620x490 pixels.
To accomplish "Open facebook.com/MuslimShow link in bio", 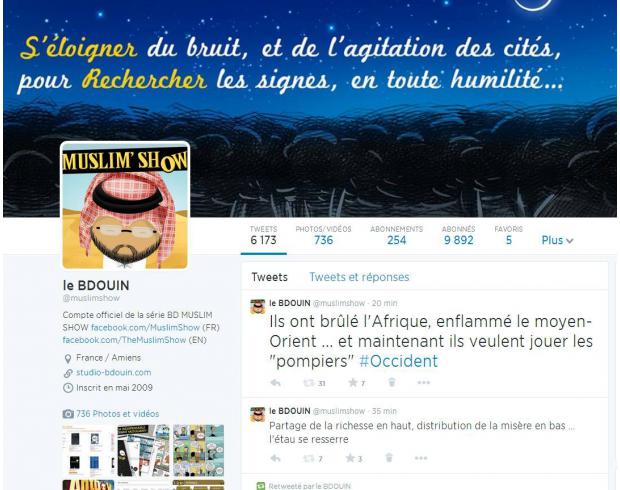I will coord(145,327).
